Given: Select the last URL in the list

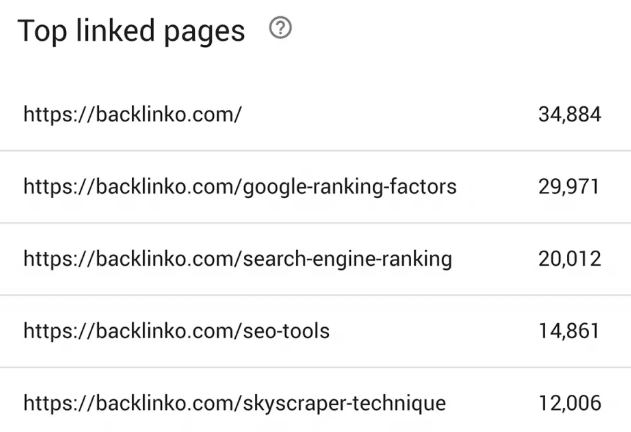Looking at the screenshot, I should click(x=234, y=404).
